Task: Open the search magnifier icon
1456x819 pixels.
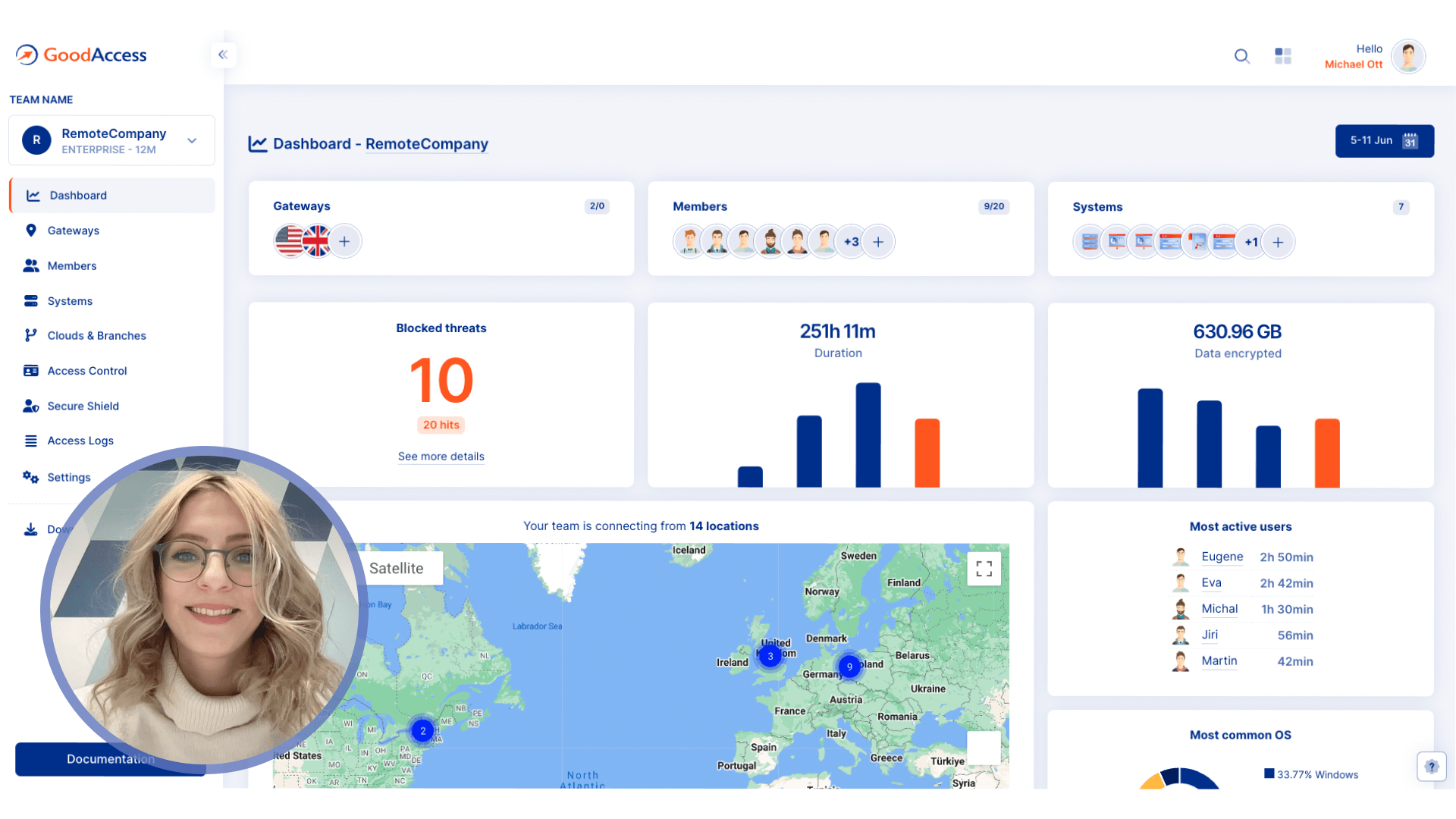Action: pyautogui.click(x=1242, y=56)
